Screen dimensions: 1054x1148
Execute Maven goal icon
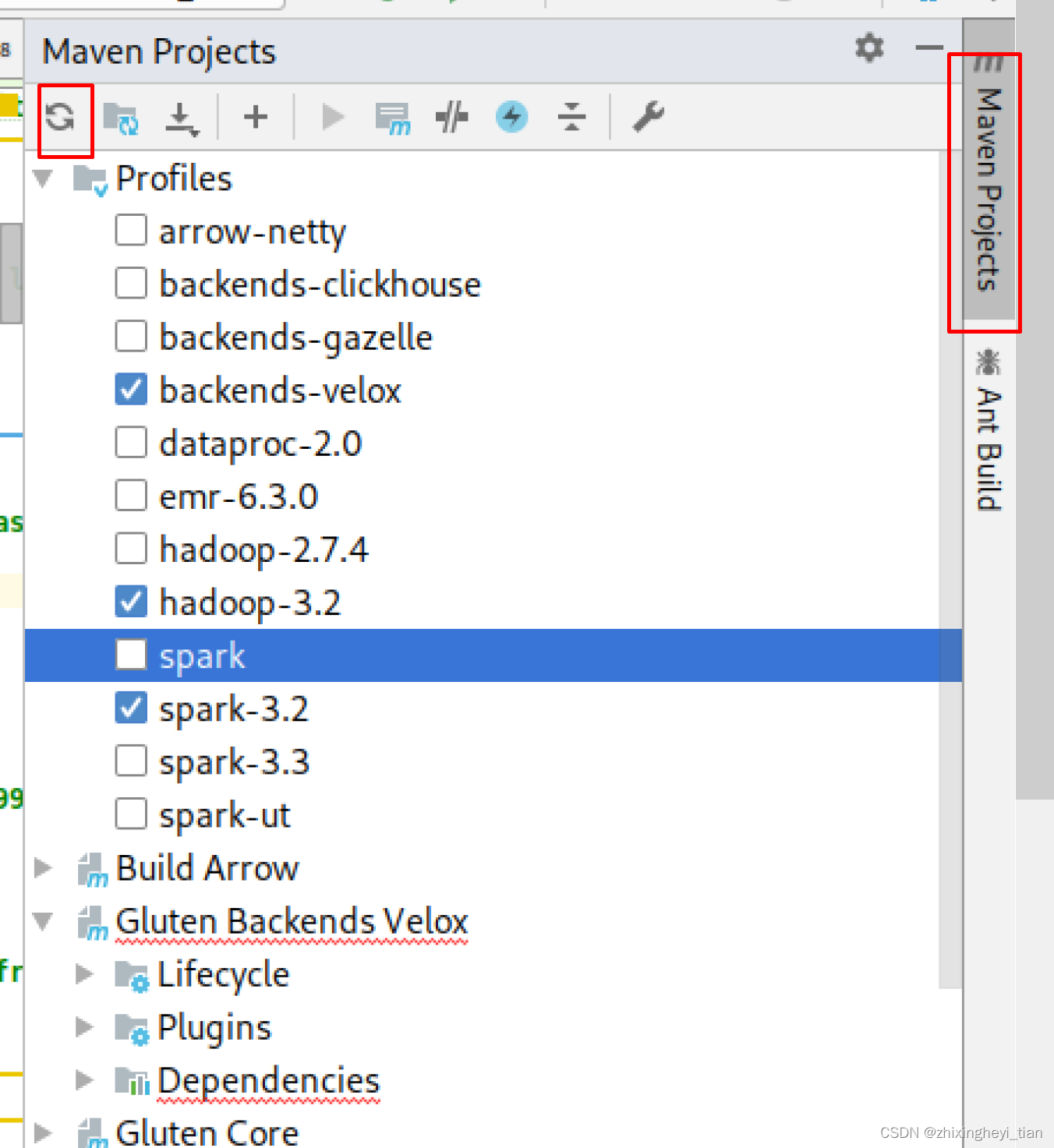[x=392, y=118]
